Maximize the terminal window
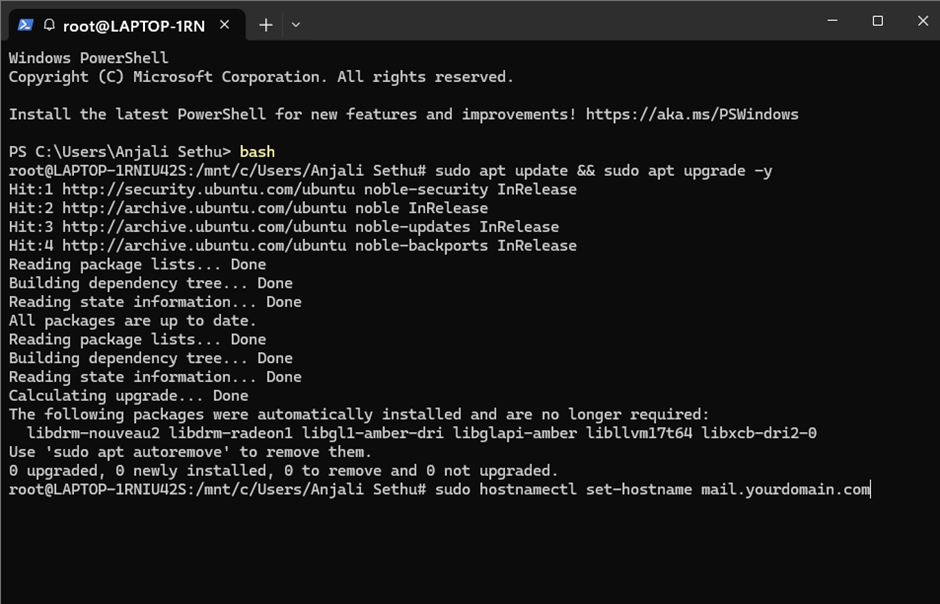This screenshot has height=604, width=940. (x=877, y=21)
